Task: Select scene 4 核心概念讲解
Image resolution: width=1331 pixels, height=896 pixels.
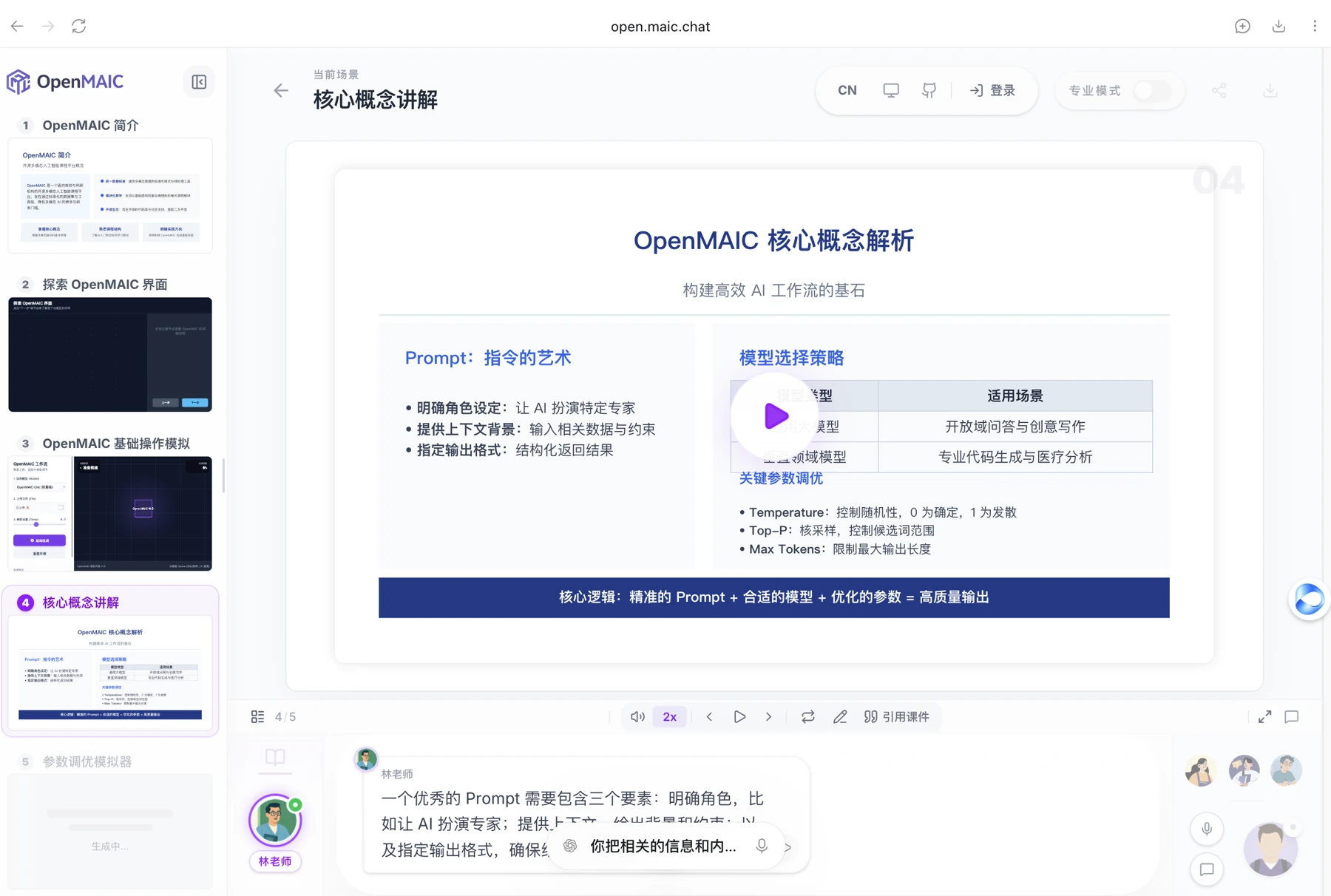Action: (x=109, y=661)
